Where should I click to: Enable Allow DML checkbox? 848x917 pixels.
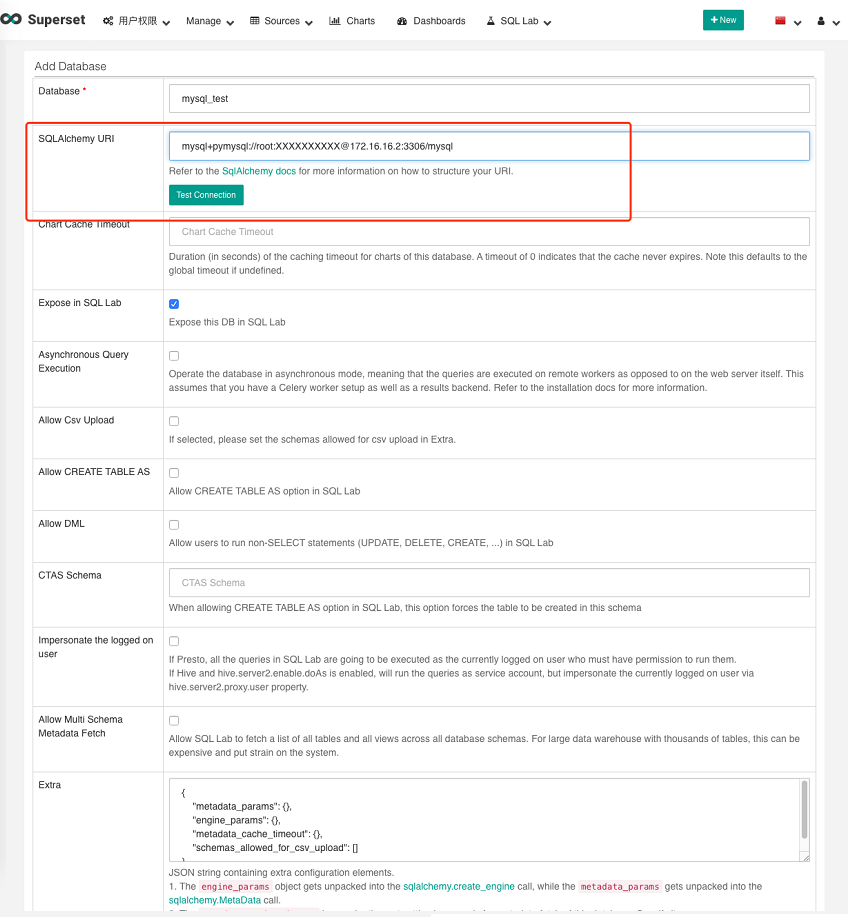tap(174, 525)
